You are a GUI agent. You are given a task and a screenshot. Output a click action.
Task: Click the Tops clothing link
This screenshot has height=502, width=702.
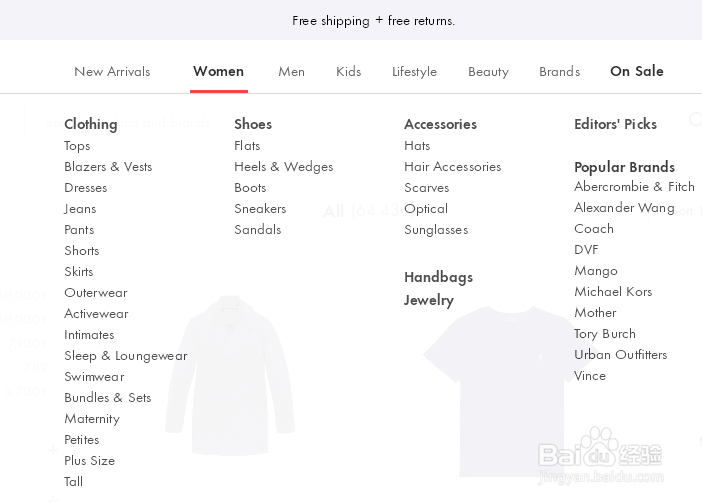77,145
